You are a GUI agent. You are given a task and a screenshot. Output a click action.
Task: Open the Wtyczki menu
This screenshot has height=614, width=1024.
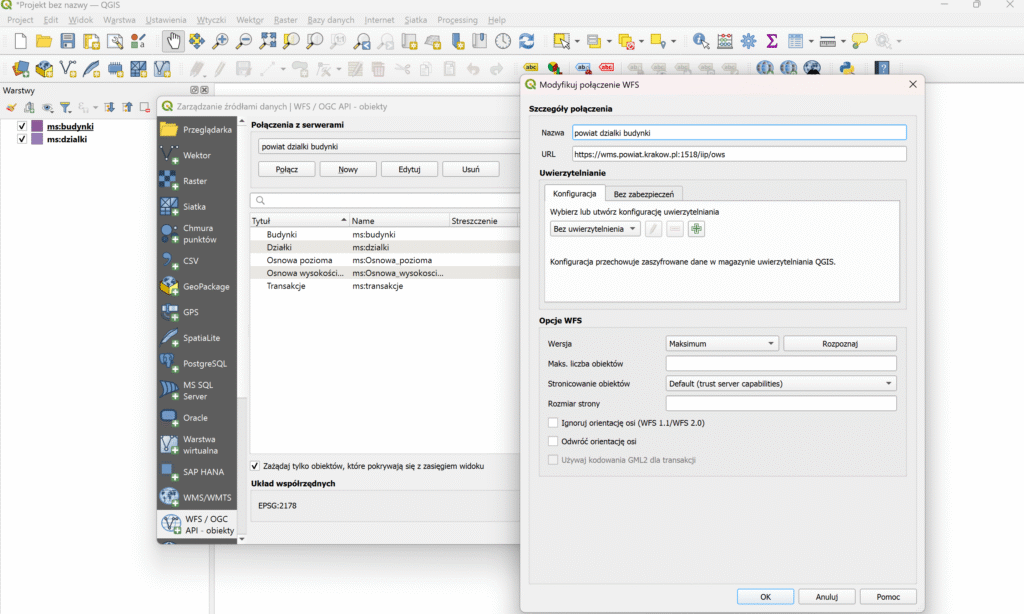[211, 20]
